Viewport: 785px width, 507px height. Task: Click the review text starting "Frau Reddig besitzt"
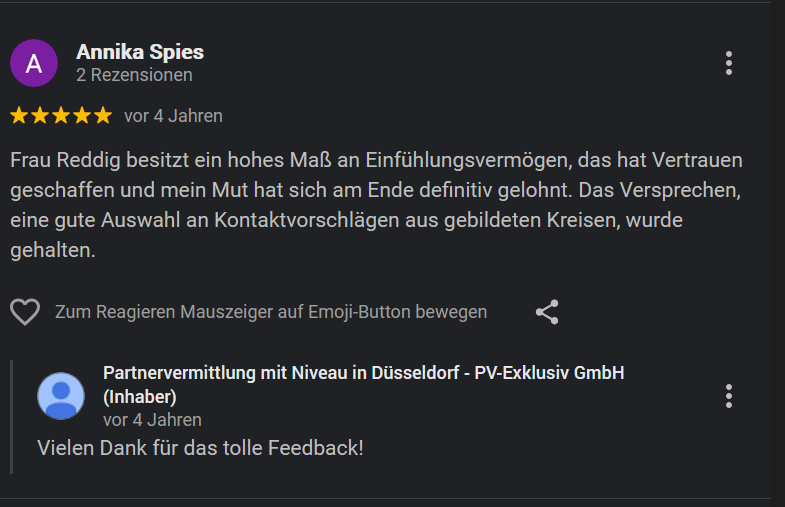(x=377, y=205)
